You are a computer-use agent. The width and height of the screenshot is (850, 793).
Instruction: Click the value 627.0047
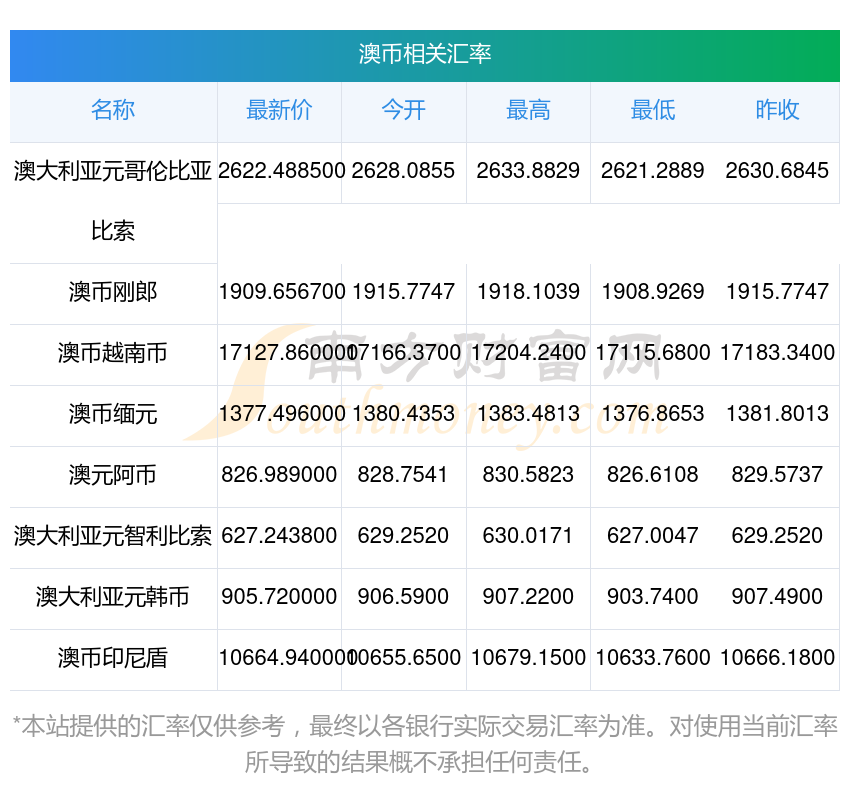[x=653, y=536]
